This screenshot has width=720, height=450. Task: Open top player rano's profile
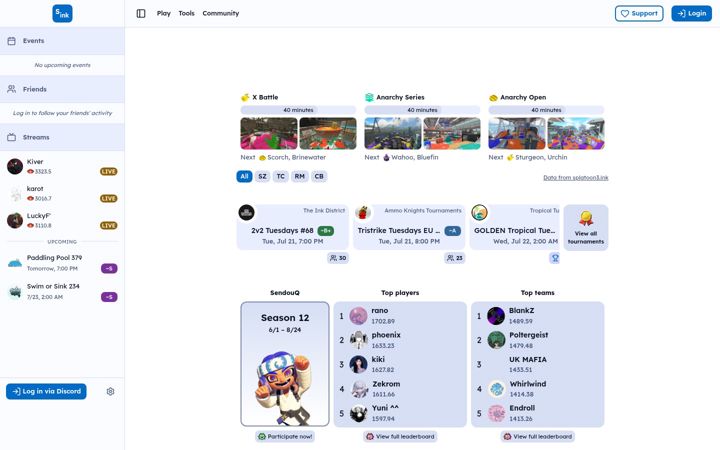(x=400, y=316)
